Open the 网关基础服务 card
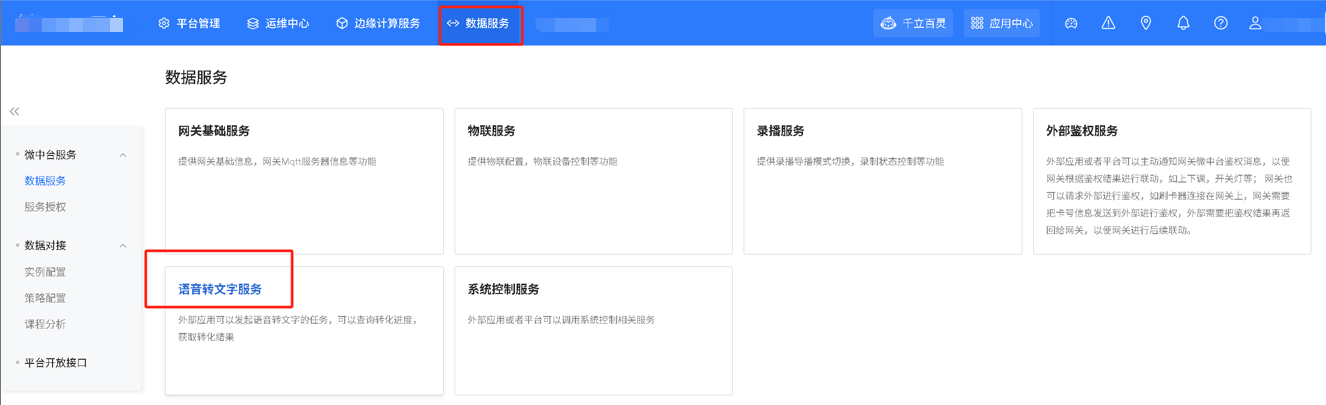The height and width of the screenshot is (405, 1326). 304,180
